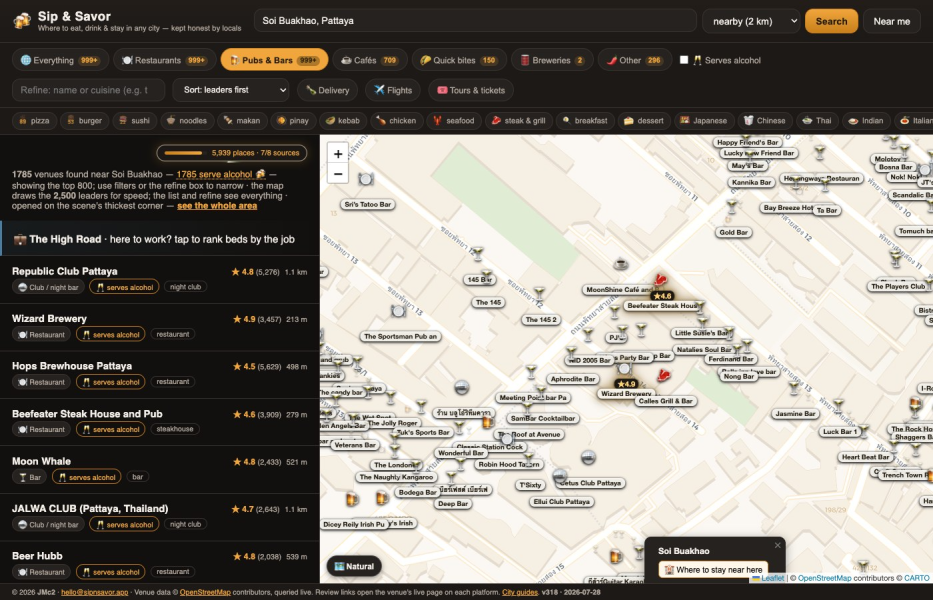Select the Luck Bar 1 map marker
The height and width of the screenshot is (600, 933).
click(840, 432)
